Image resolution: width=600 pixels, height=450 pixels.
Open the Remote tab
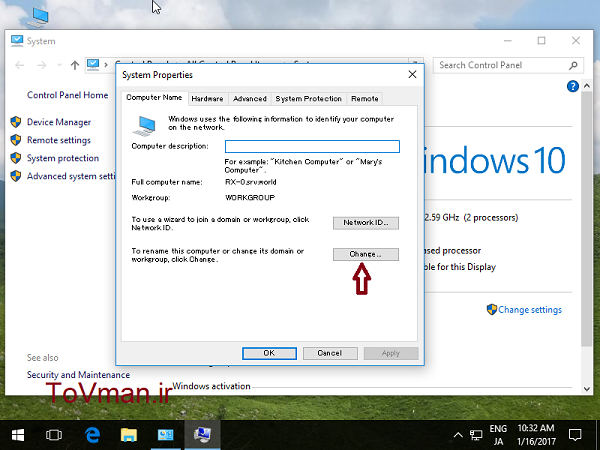coord(364,99)
